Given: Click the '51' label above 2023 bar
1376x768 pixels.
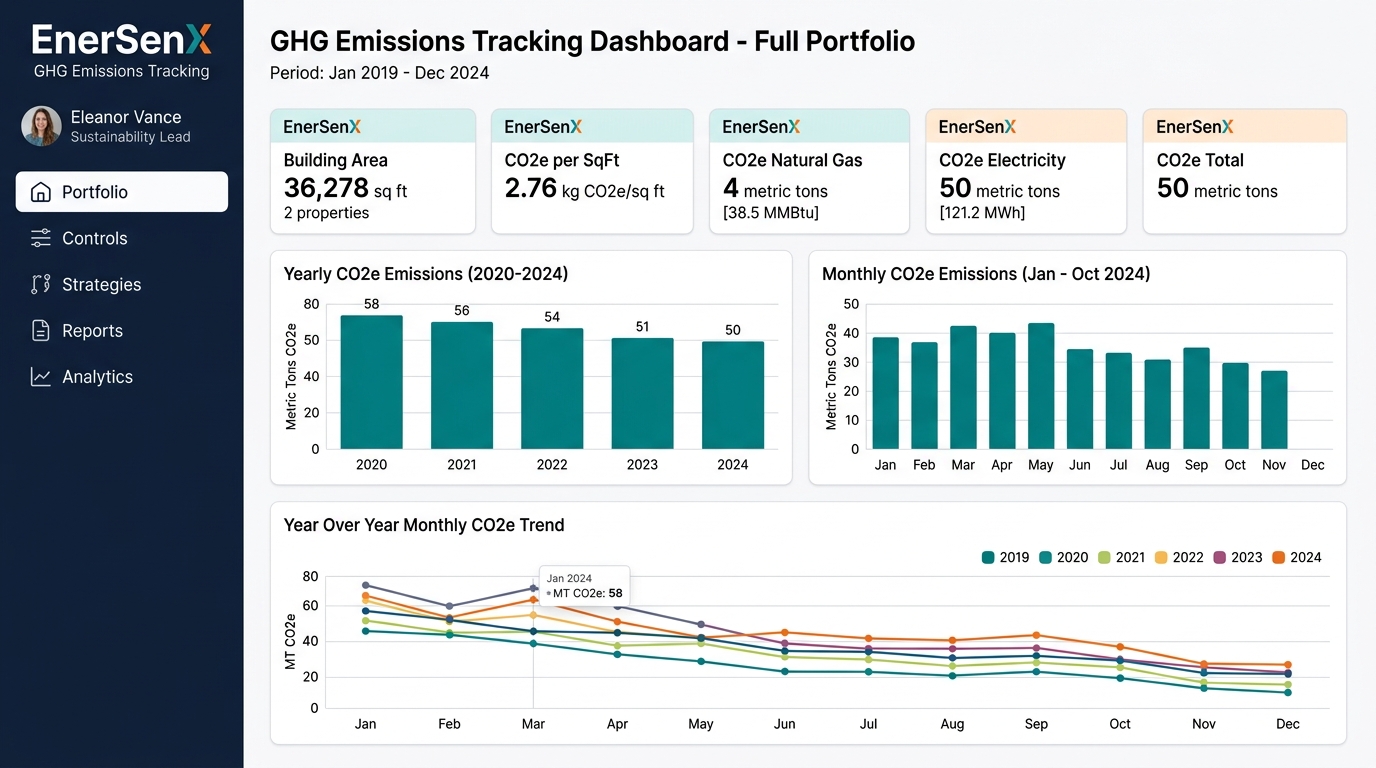Looking at the screenshot, I should (x=642, y=327).
